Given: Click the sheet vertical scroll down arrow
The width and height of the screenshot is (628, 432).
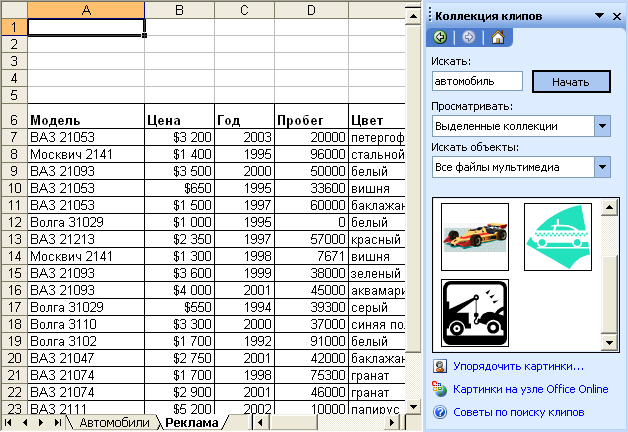Looking at the screenshot, I should click(413, 407).
